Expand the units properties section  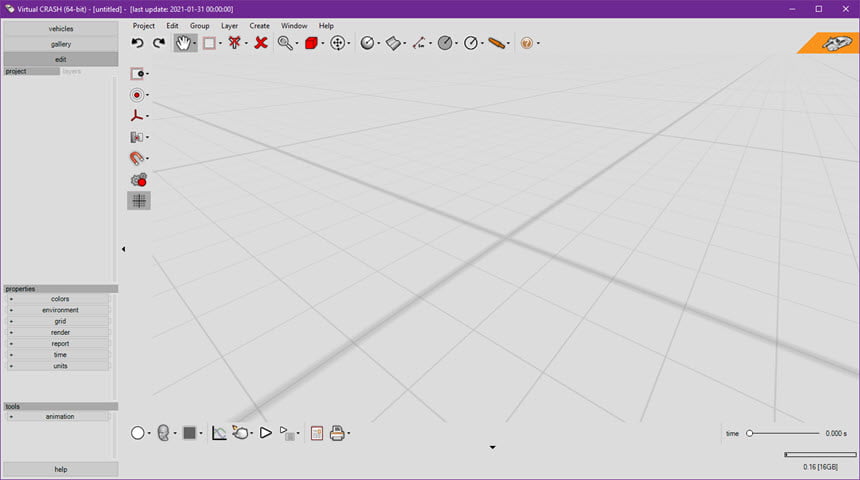click(x=57, y=366)
